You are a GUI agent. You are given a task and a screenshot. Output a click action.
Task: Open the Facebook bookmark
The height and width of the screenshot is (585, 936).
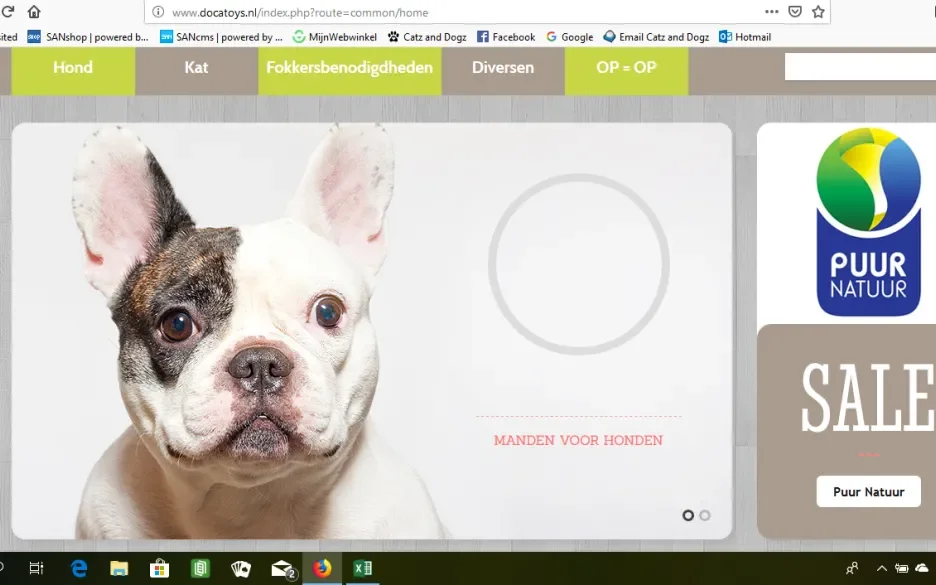pyautogui.click(x=506, y=37)
